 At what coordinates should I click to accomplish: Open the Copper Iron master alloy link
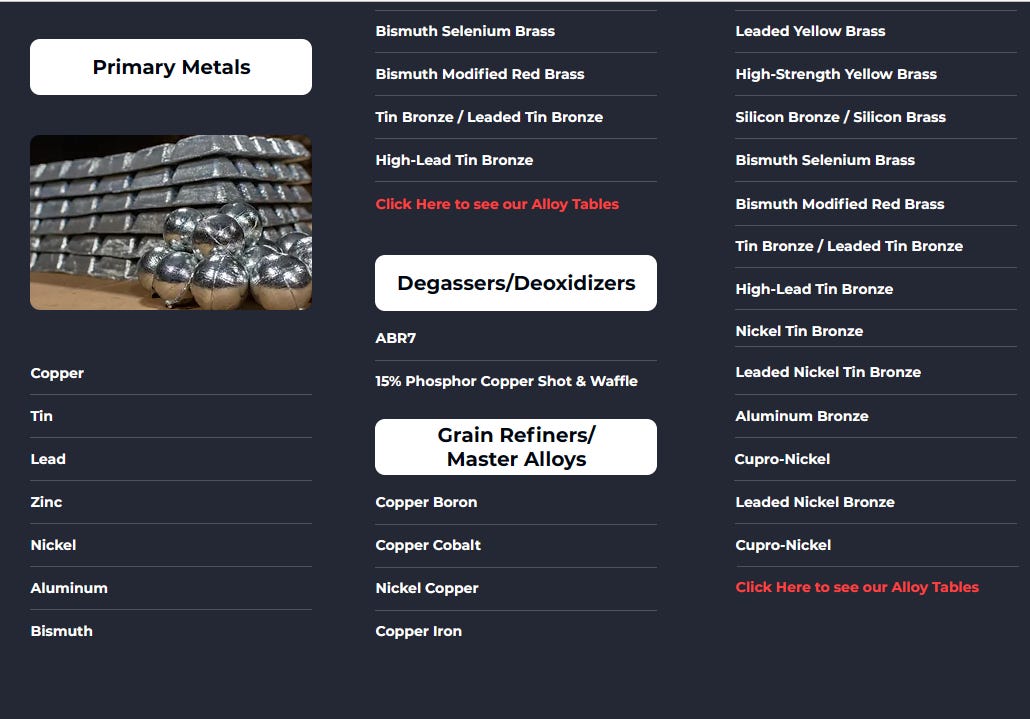click(x=418, y=631)
